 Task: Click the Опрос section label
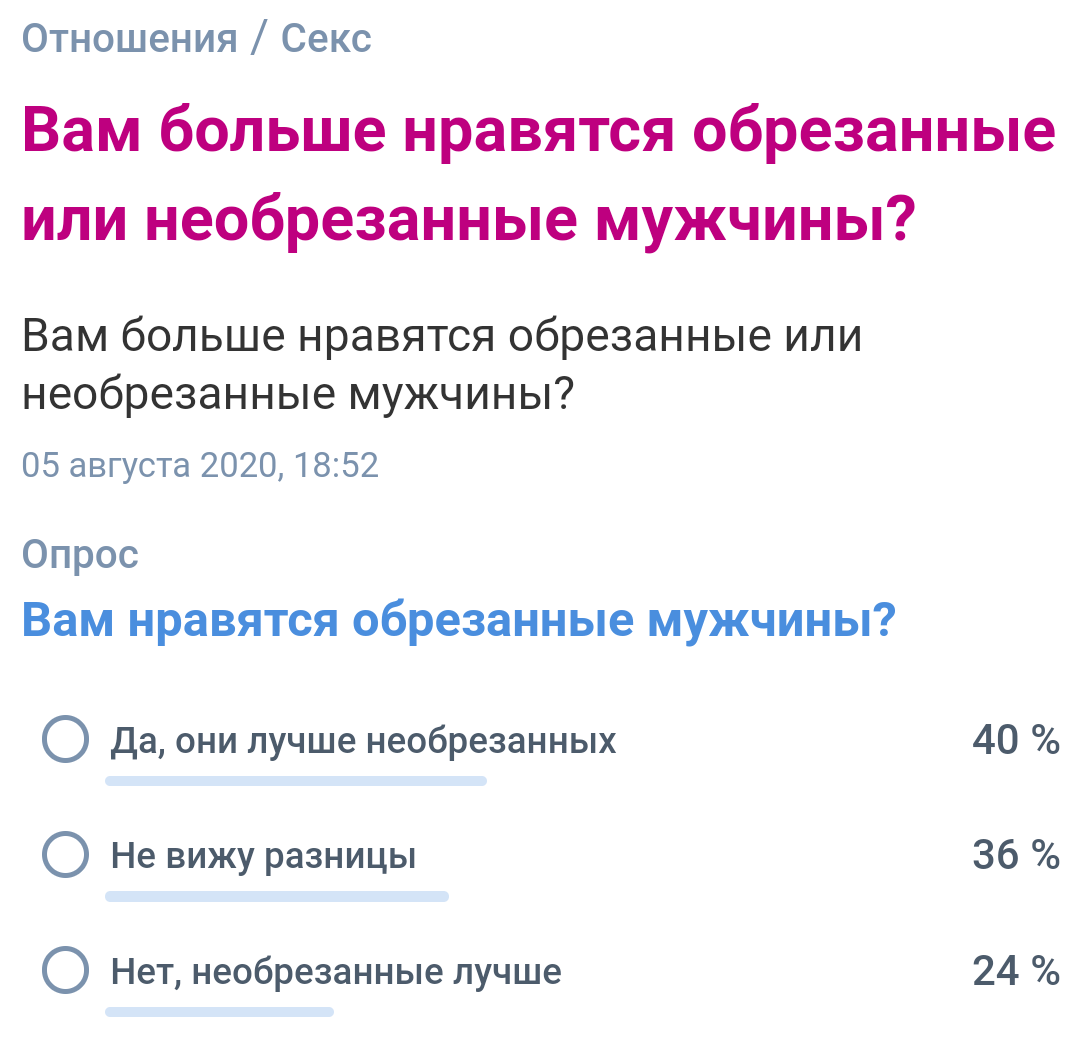click(x=80, y=554)
